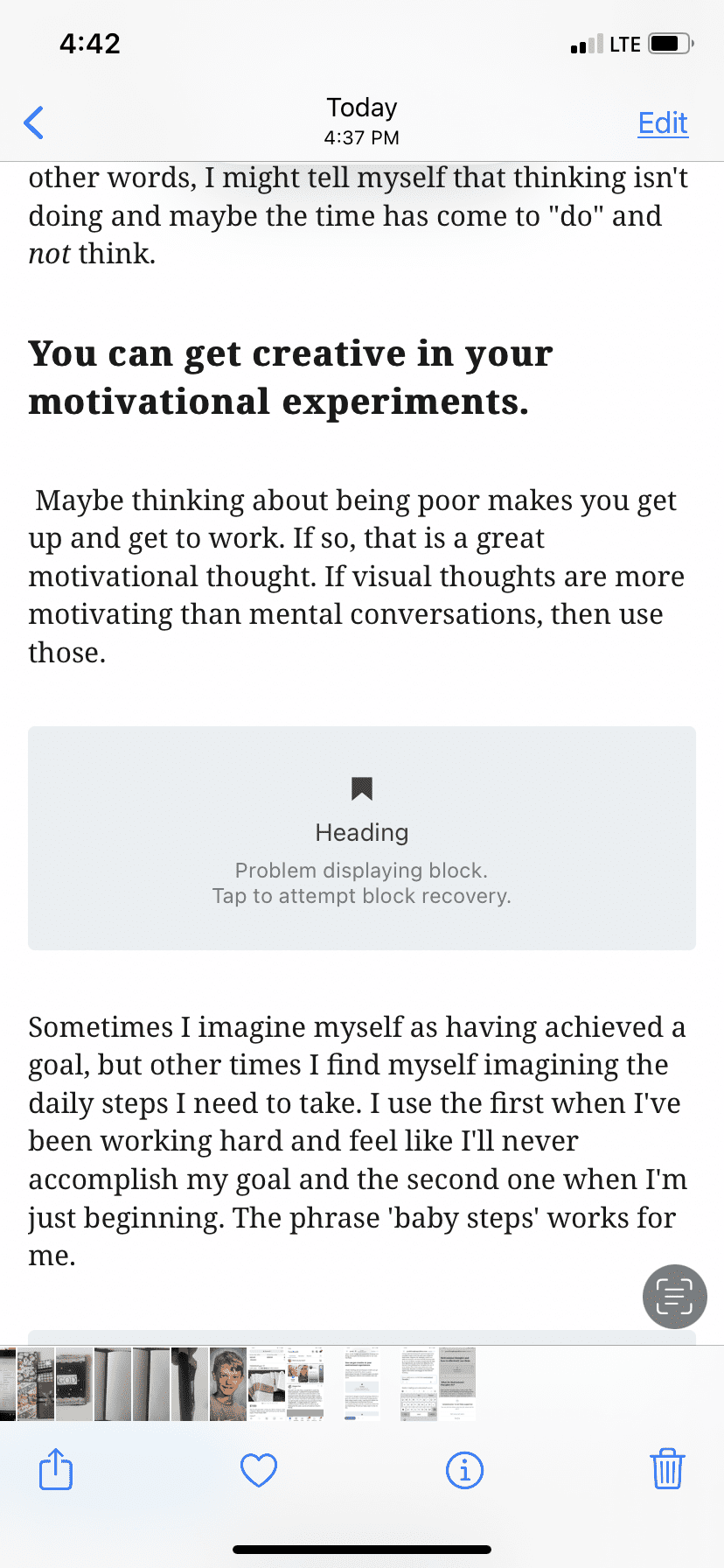Tap the bookmark icon above Heading
Screen dimensions: 724x1568
pyautogui.click(x=362, y=789)
